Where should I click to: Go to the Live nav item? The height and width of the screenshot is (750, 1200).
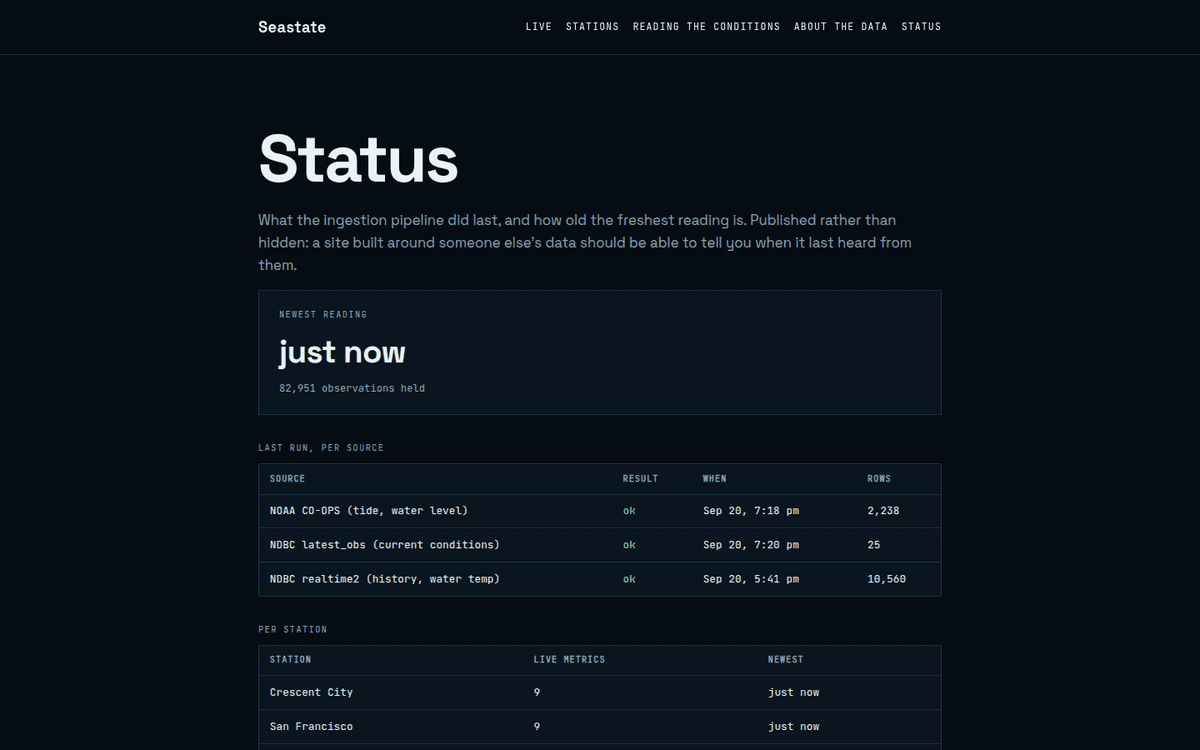539,27
